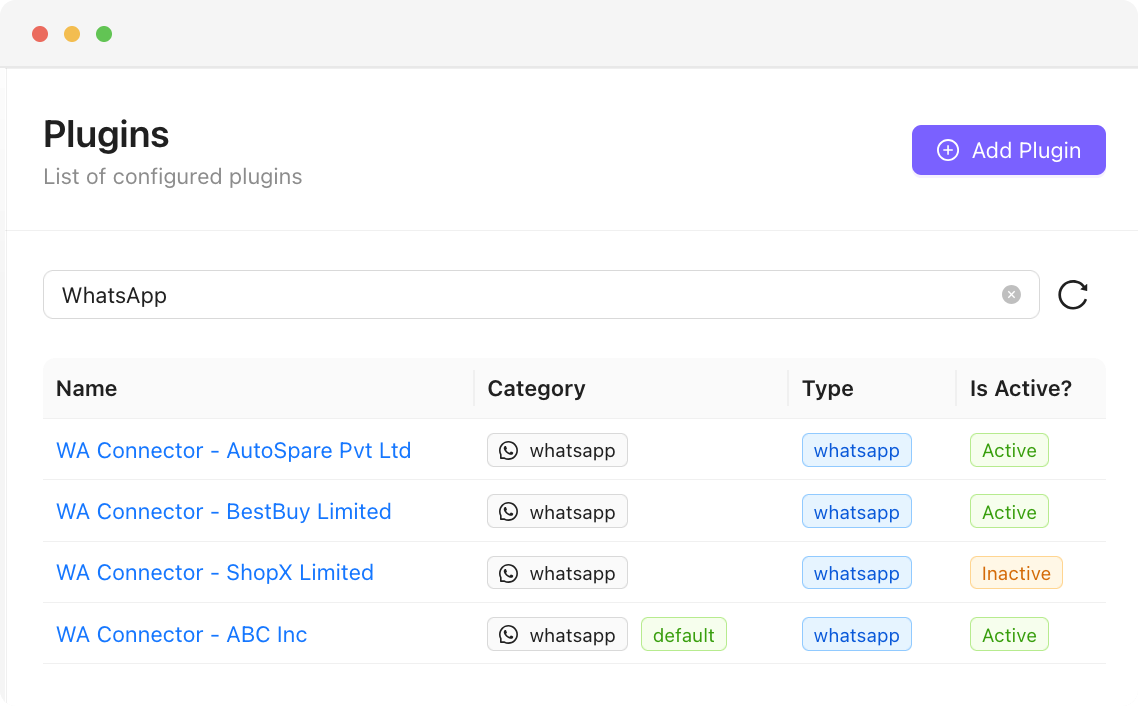Viewport: 1138px width, 706px height.
Task: Refresh the plugins list
Action: (x=1073, y=295)
